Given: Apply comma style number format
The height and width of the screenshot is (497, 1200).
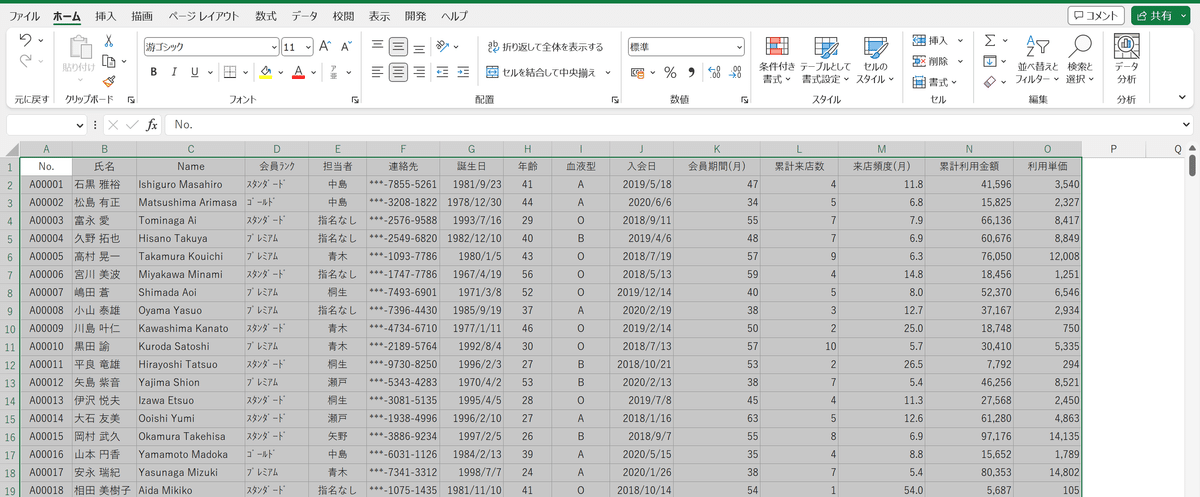Looking at the screenshot, I should click(691, 72).
